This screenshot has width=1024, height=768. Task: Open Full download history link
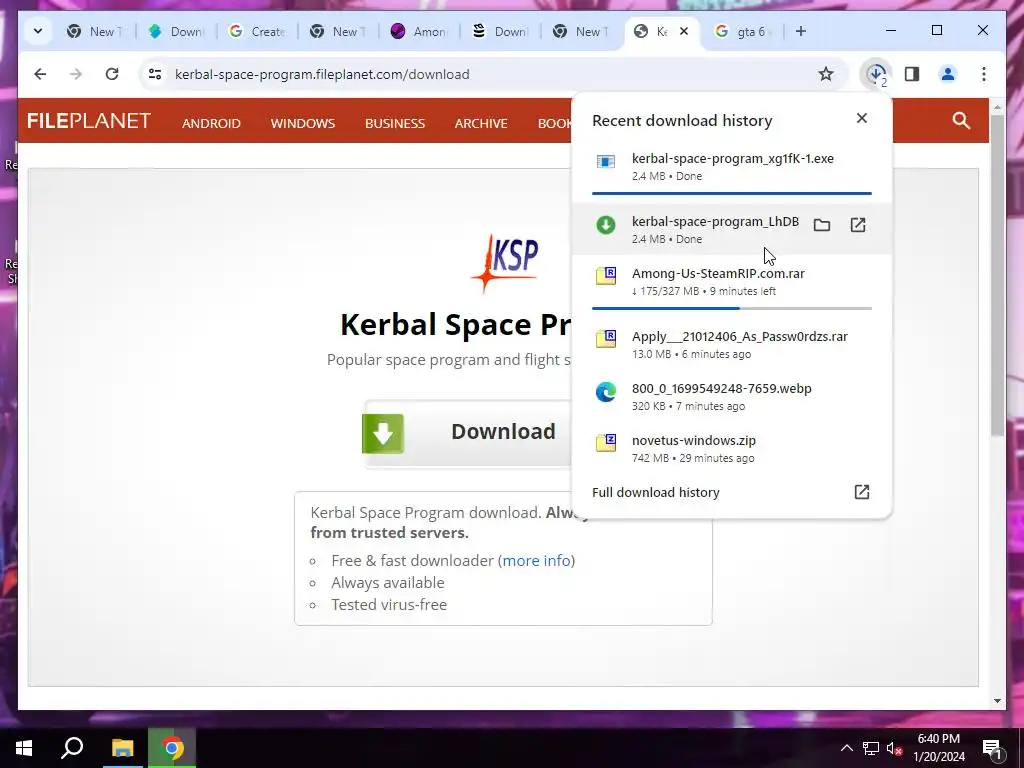click(x=656, y=492)
